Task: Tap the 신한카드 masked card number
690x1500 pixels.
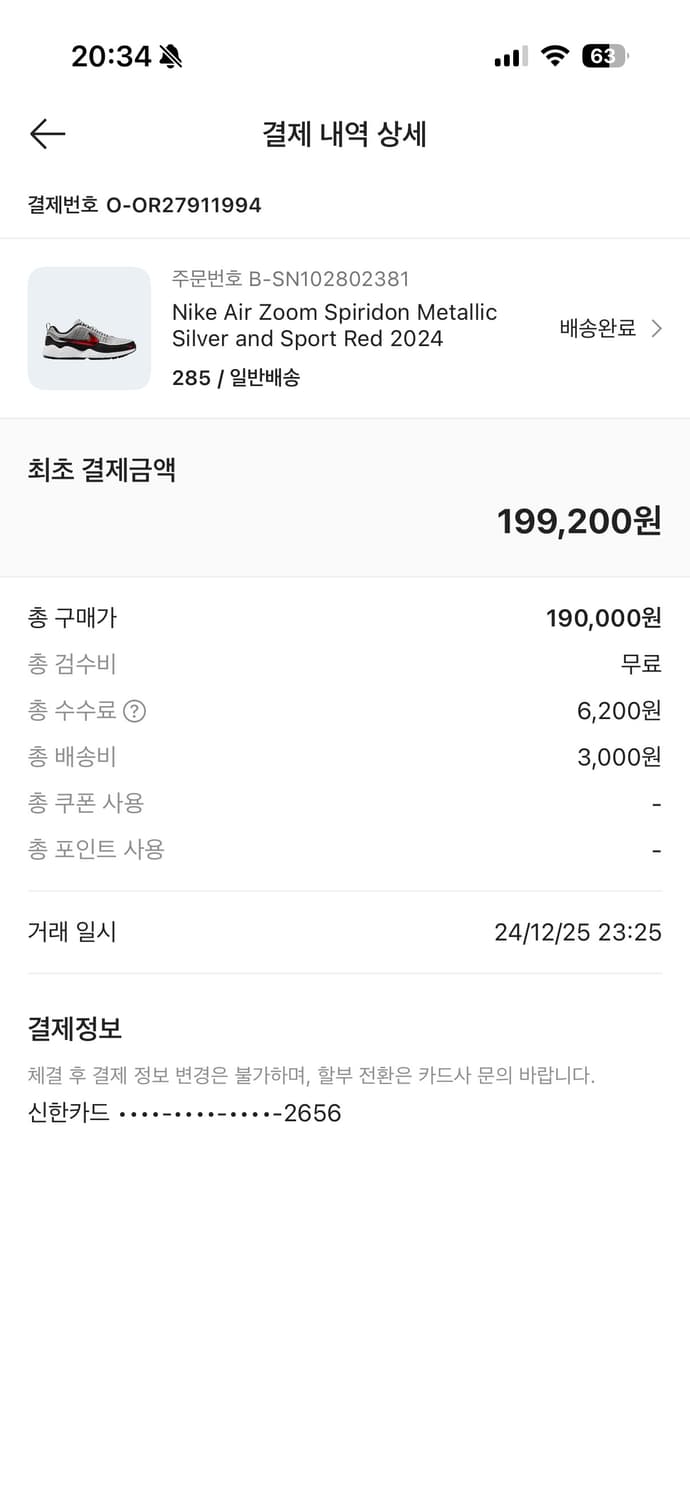Action: [184, 1112]
